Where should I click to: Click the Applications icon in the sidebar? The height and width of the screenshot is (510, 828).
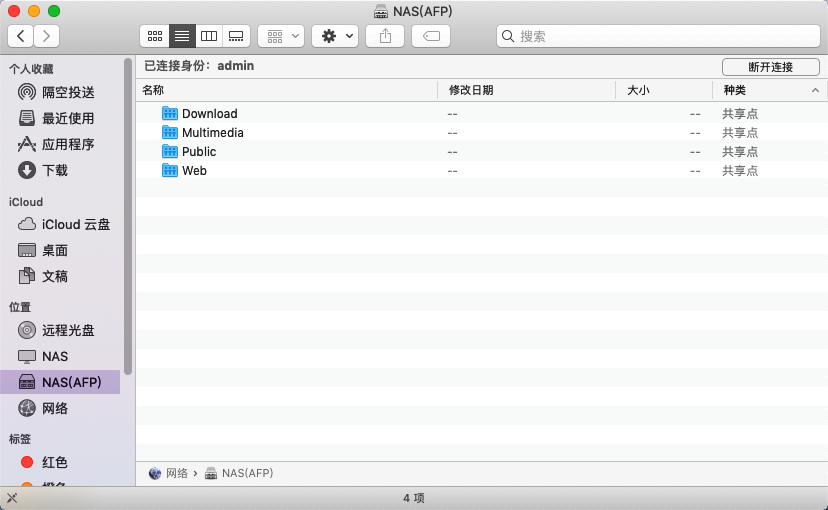click(27, 144)
